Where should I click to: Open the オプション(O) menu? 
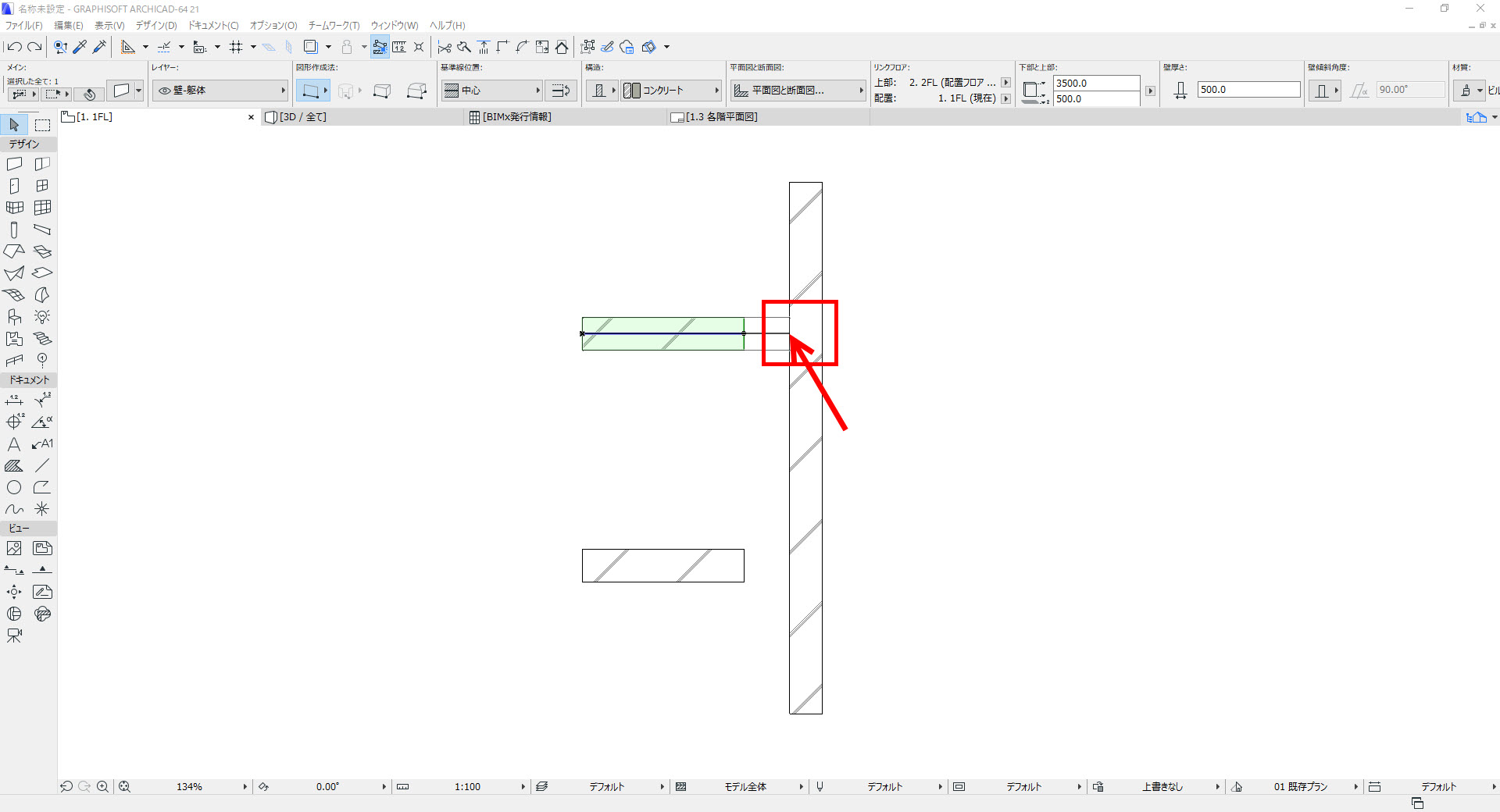(273, 26)
